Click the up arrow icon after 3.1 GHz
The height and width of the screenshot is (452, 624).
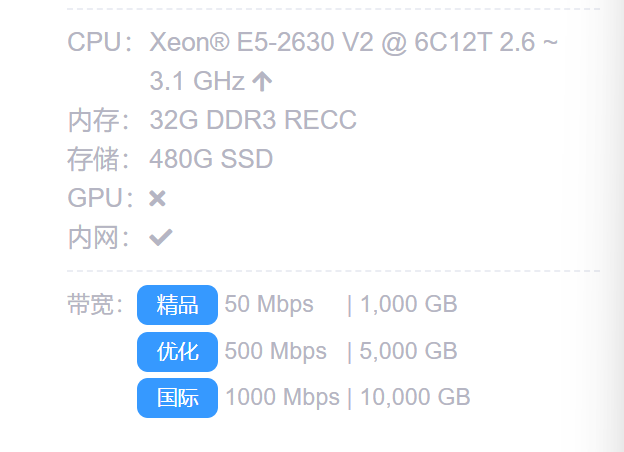click(263, 81)
